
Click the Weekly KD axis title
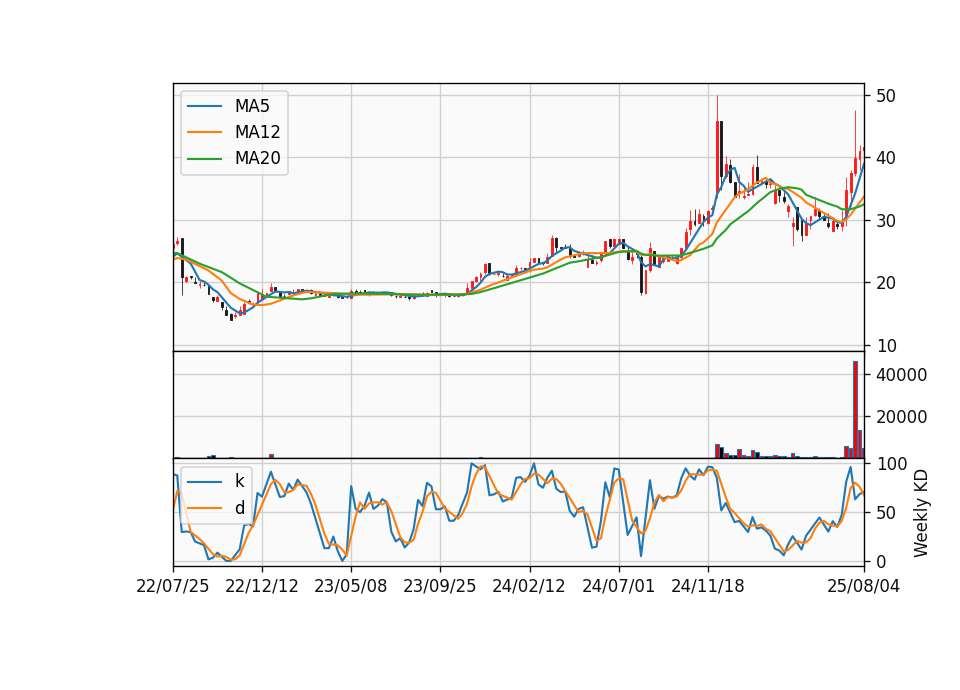pyautogui.click(x=920, y=513)
